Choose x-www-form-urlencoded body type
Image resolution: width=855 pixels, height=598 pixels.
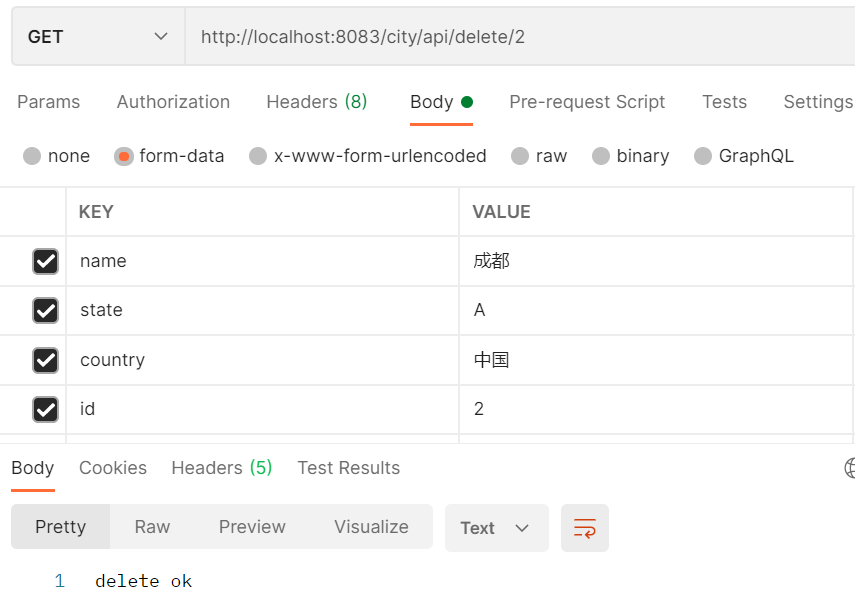(258, 156)
